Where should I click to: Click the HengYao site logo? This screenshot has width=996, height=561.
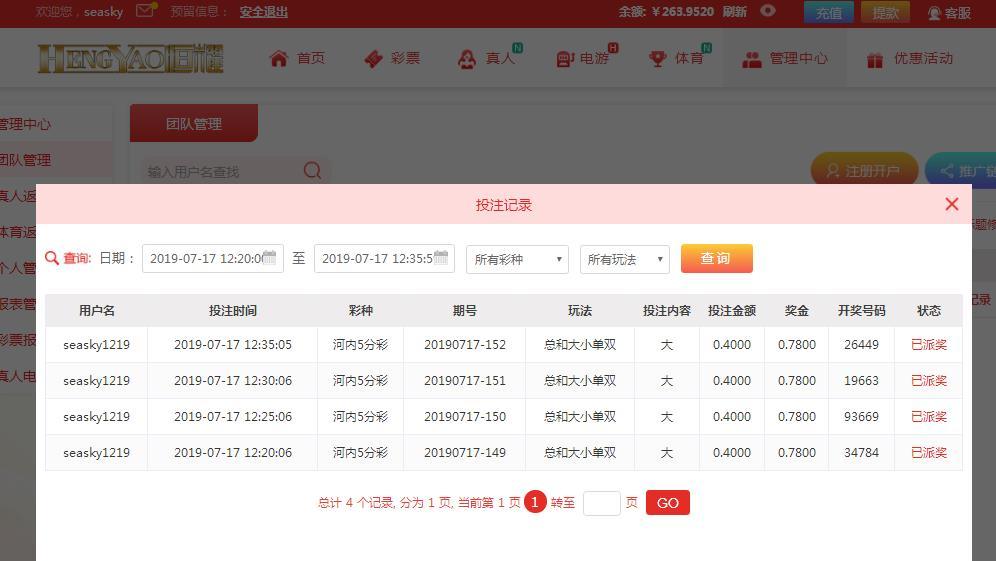[130, 58]
